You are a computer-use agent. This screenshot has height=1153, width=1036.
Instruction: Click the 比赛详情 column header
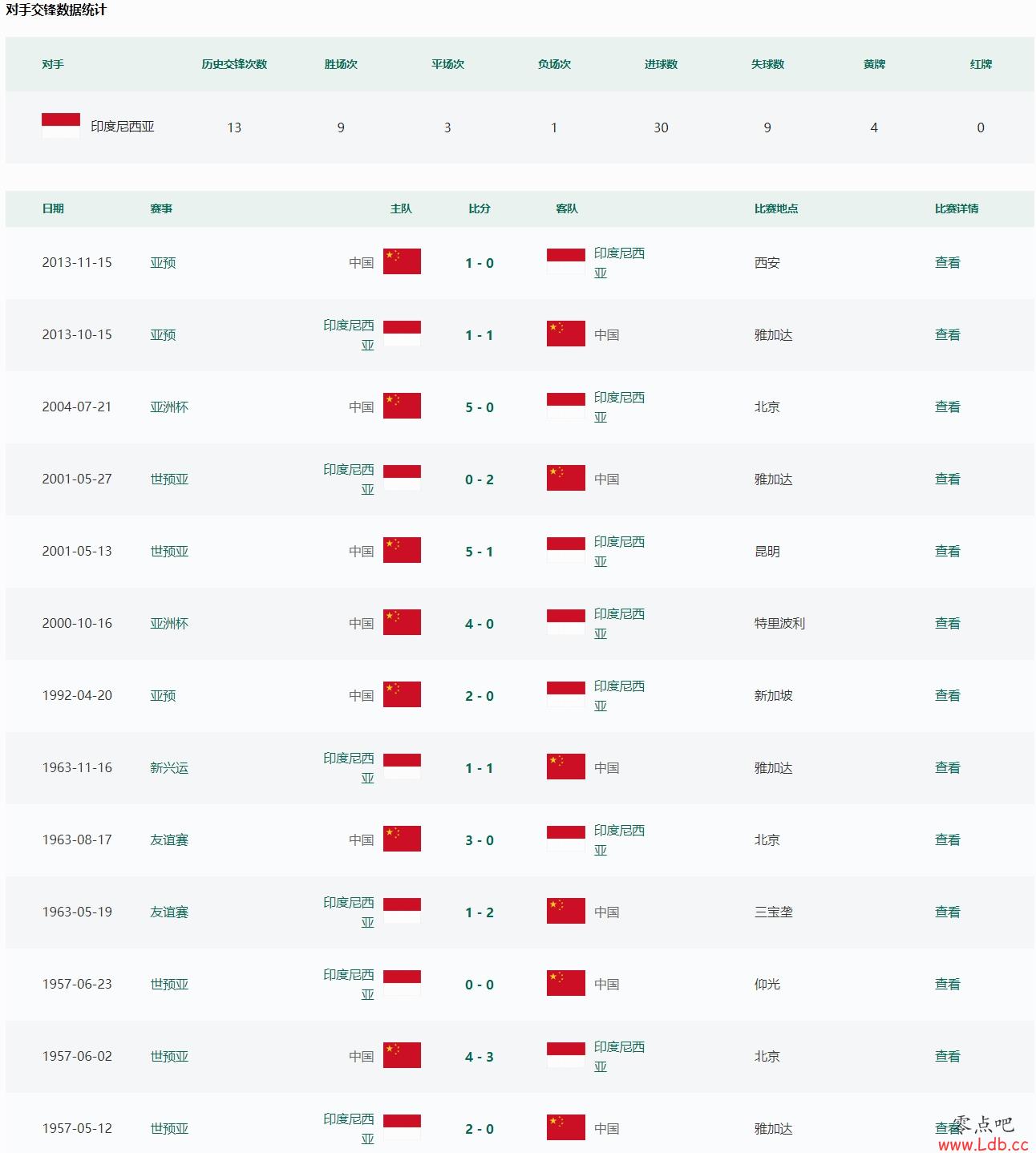[x=956, y=208]
